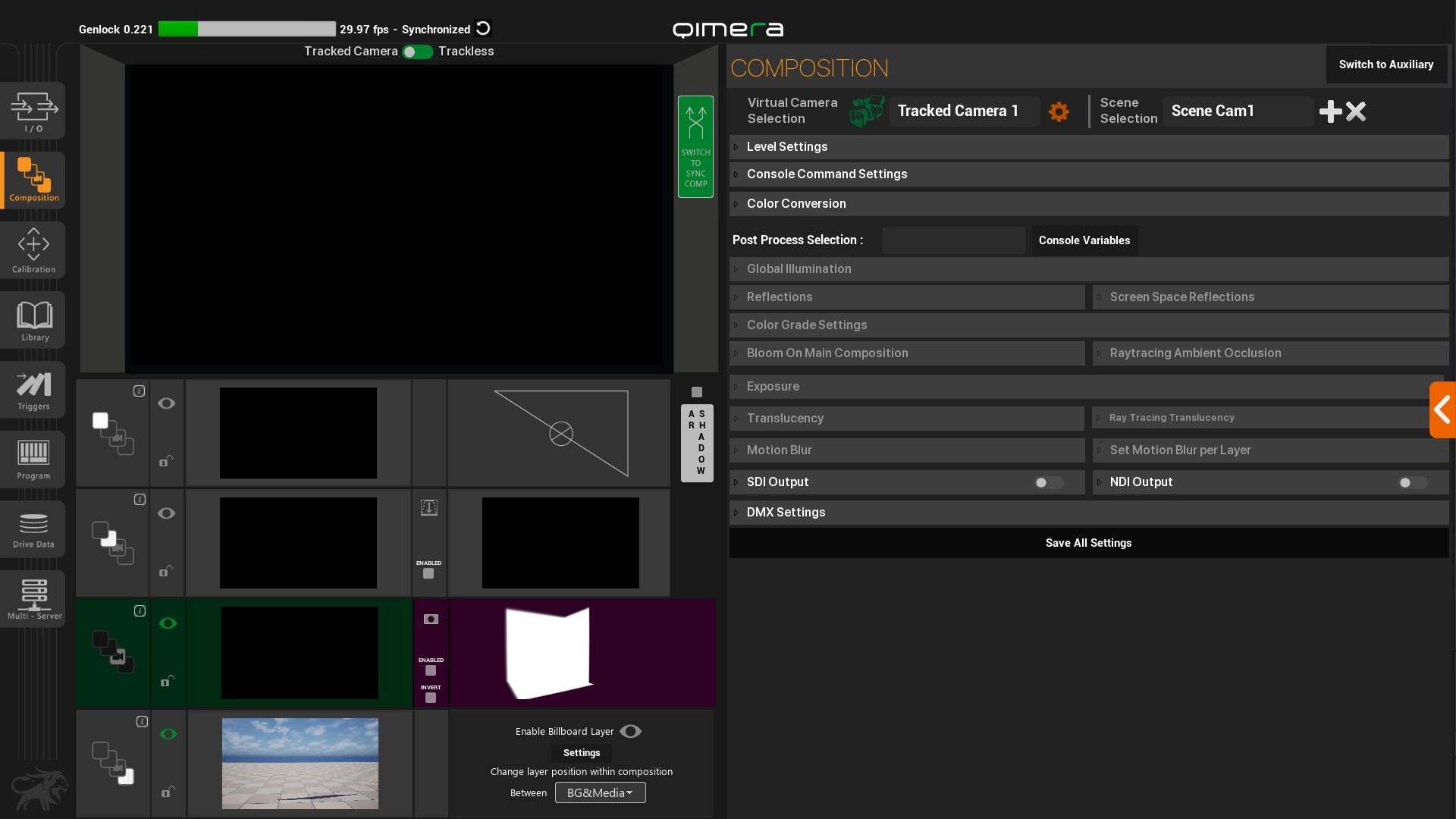Toggle the SDI Output switch
Screen dimensions: 1456x819
1049,482
